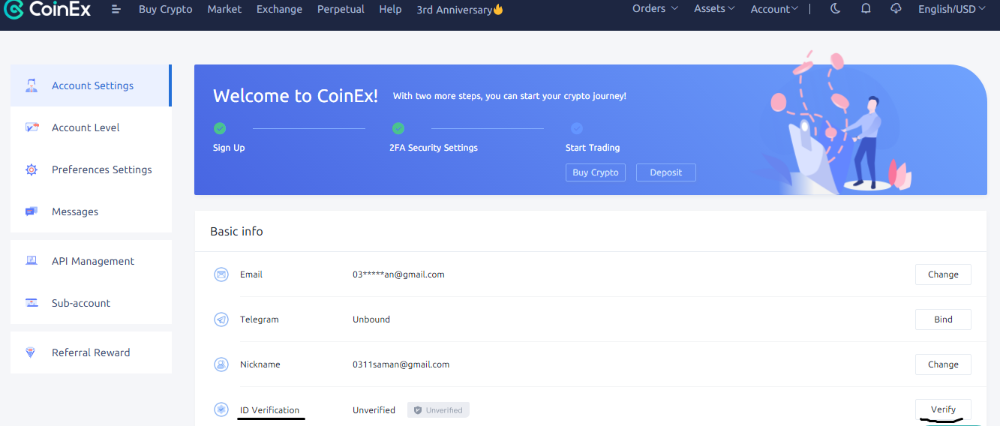Toggle dark mode moon icon

tap(835, 9)
